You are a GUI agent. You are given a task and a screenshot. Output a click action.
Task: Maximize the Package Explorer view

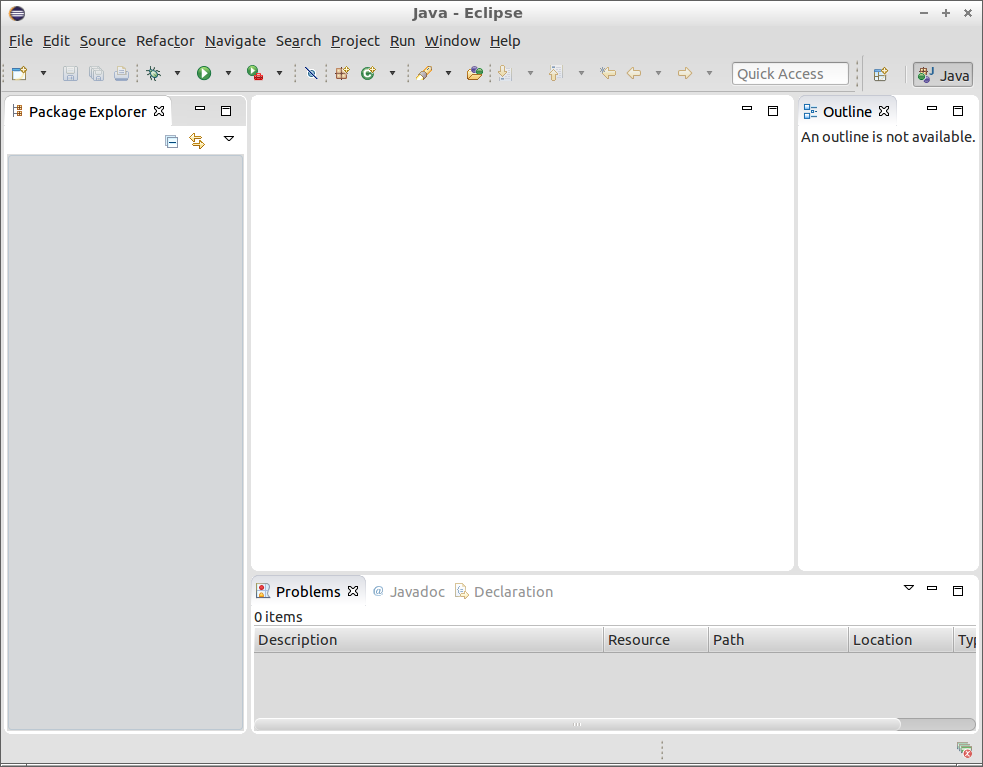(226, 111)
